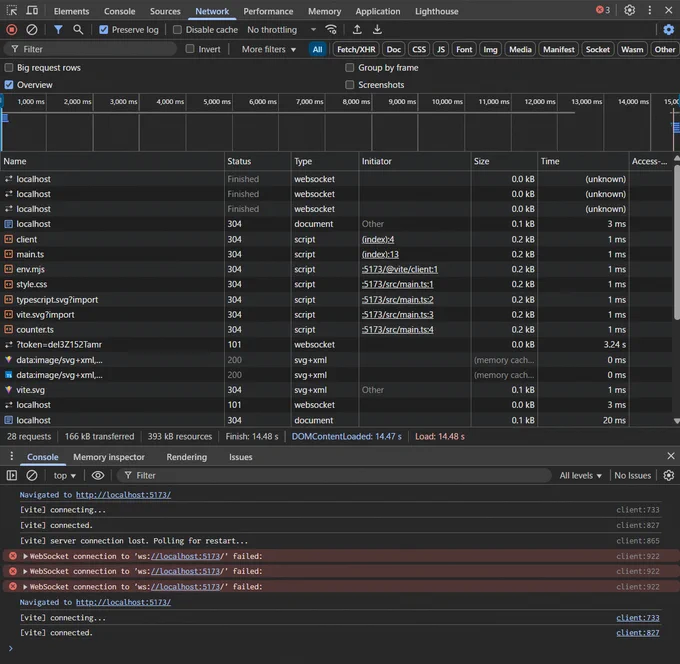680x664 pixels.
Task: Click the requests table vertical scrollbar
Action: pos(677,243)
